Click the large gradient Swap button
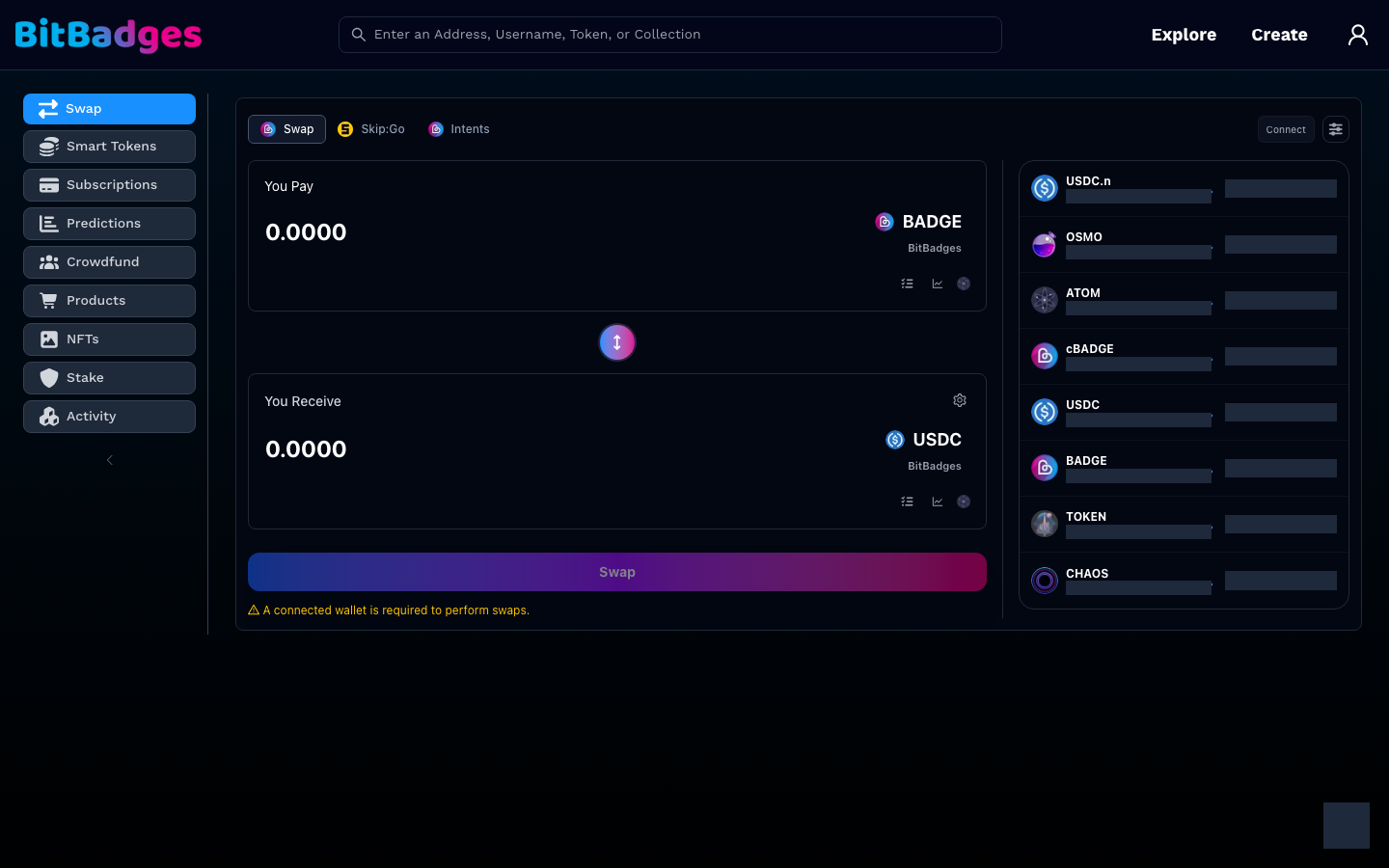1389x868 pixels. point(617,572)
